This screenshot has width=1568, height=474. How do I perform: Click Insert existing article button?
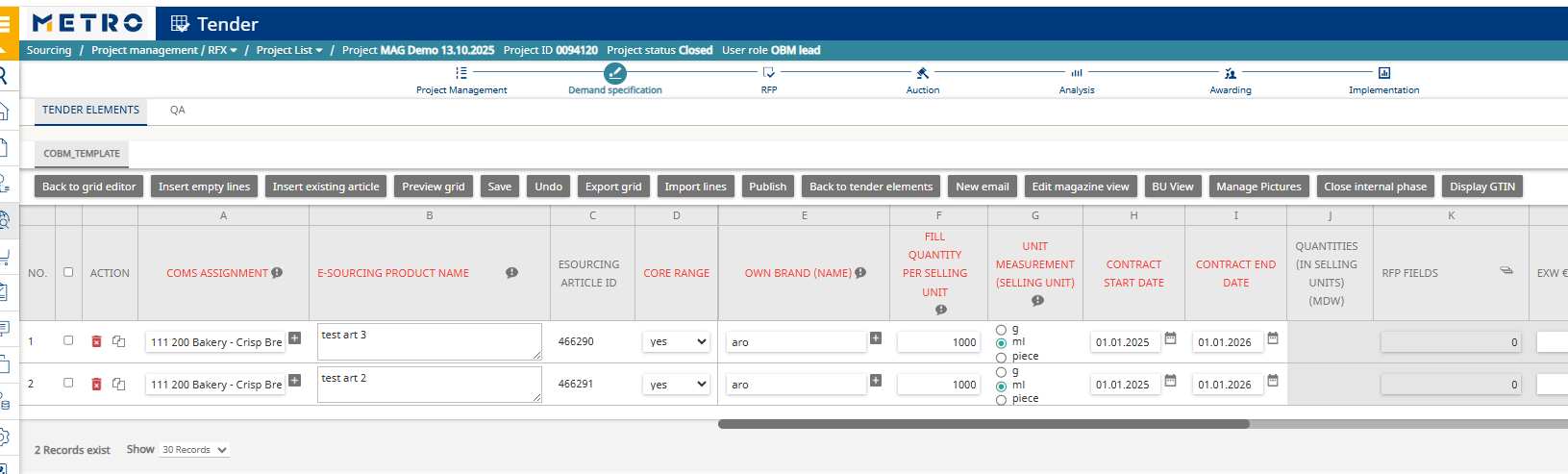tap(326, 187)
